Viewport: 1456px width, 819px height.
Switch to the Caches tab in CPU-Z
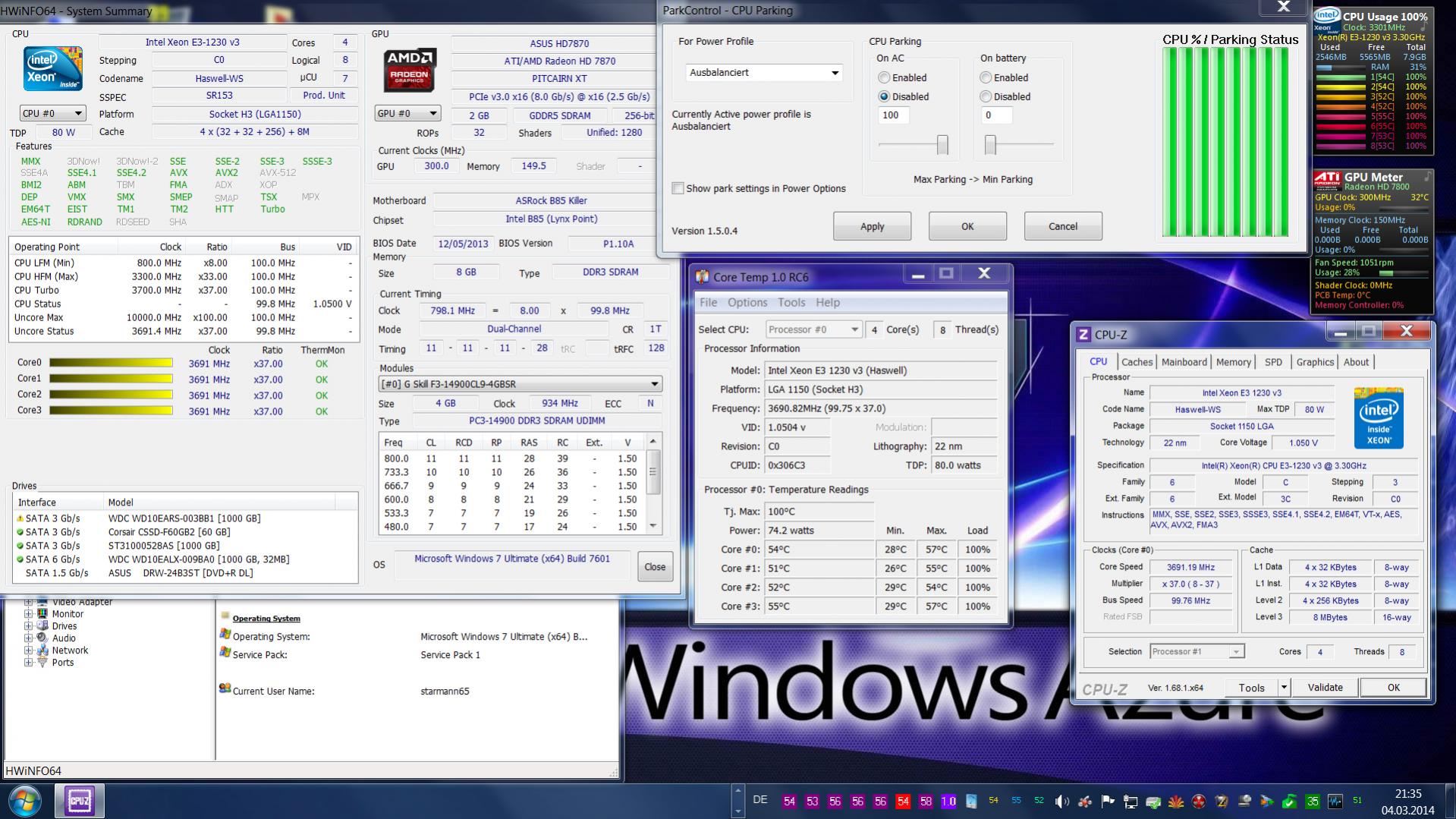(x=1137, y=362)
